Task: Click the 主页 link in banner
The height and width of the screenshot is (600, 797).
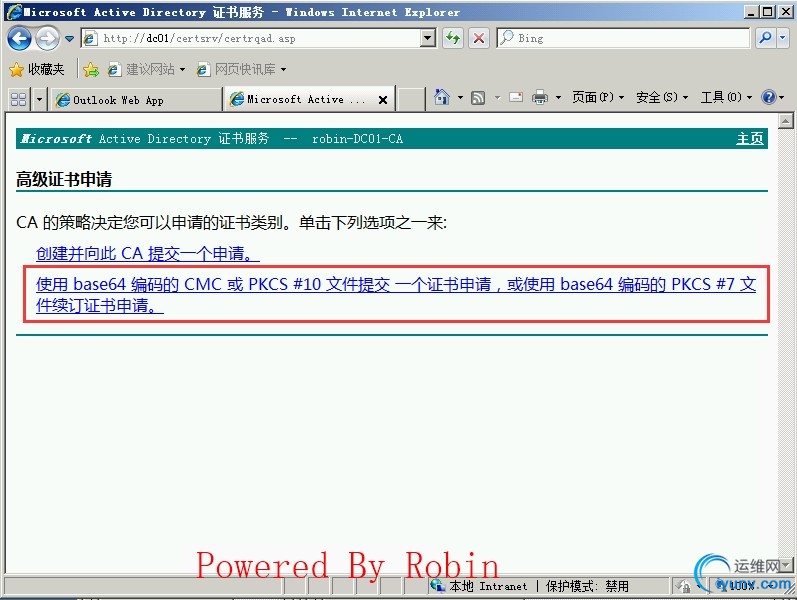Action: (x=750, y=138)
